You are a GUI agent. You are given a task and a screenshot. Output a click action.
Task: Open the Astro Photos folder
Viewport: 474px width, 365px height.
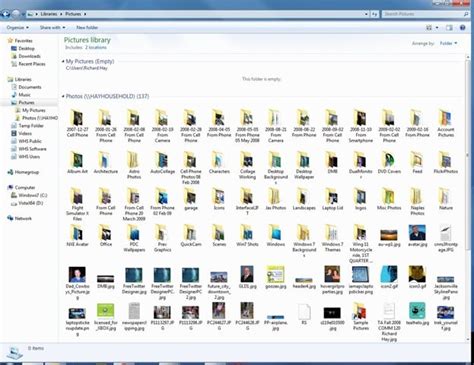pos(134,165)
